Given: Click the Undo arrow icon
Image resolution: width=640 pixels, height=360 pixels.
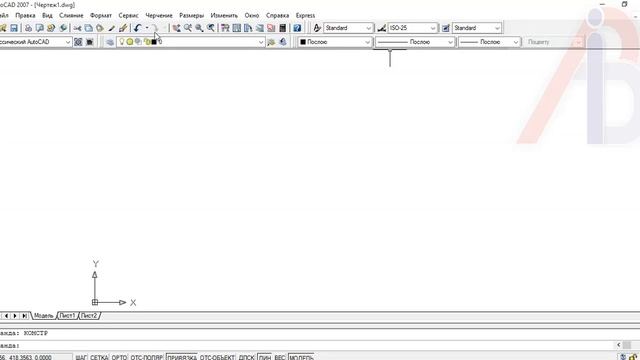Looking at the screenshot, I should point(138,28).
